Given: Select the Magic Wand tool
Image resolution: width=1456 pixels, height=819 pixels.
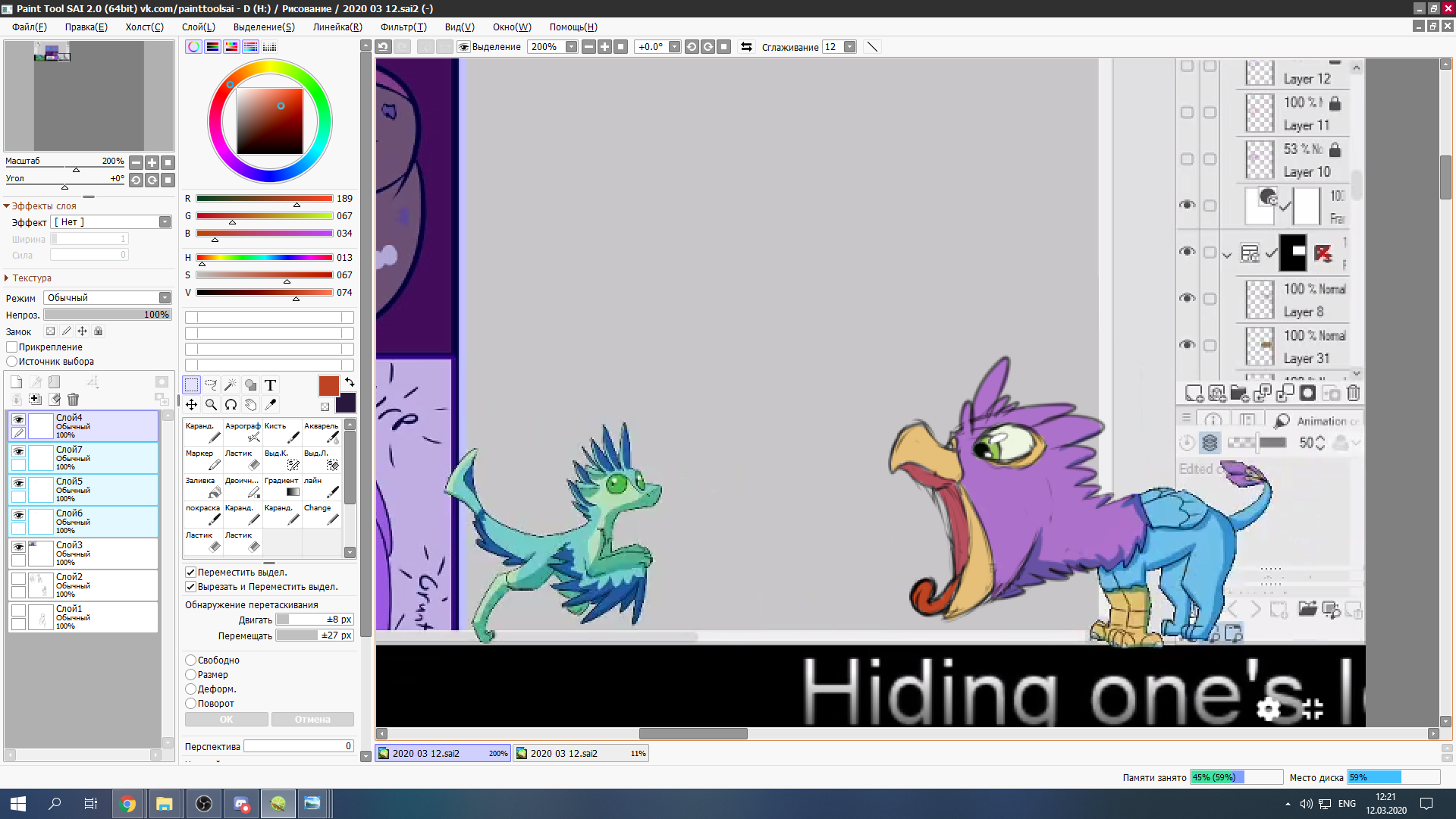Looking at the screenshot, I should click(231, 385).
